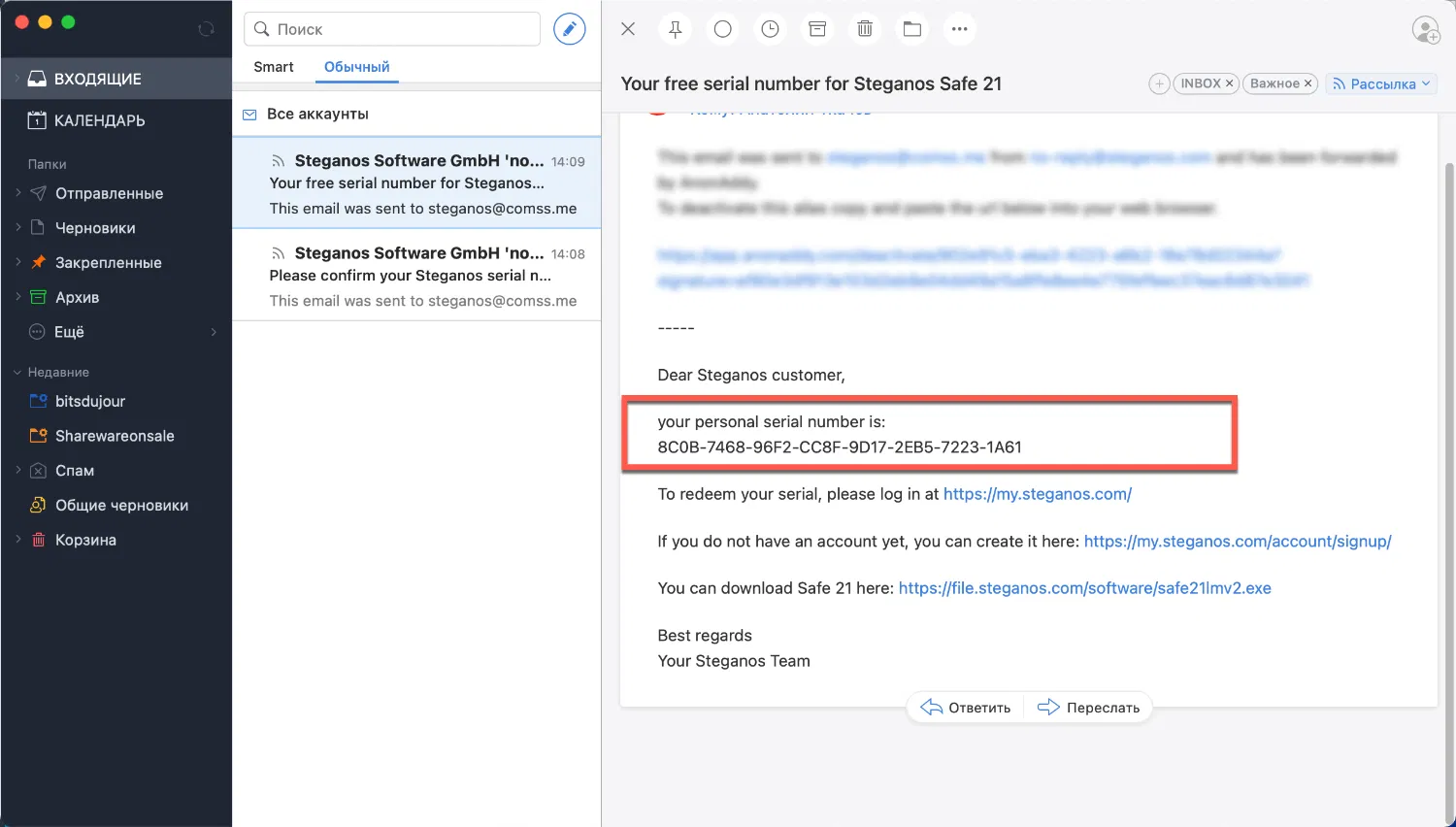
Task: Go to the Отправленные sent folder
Action: [109, 193]
